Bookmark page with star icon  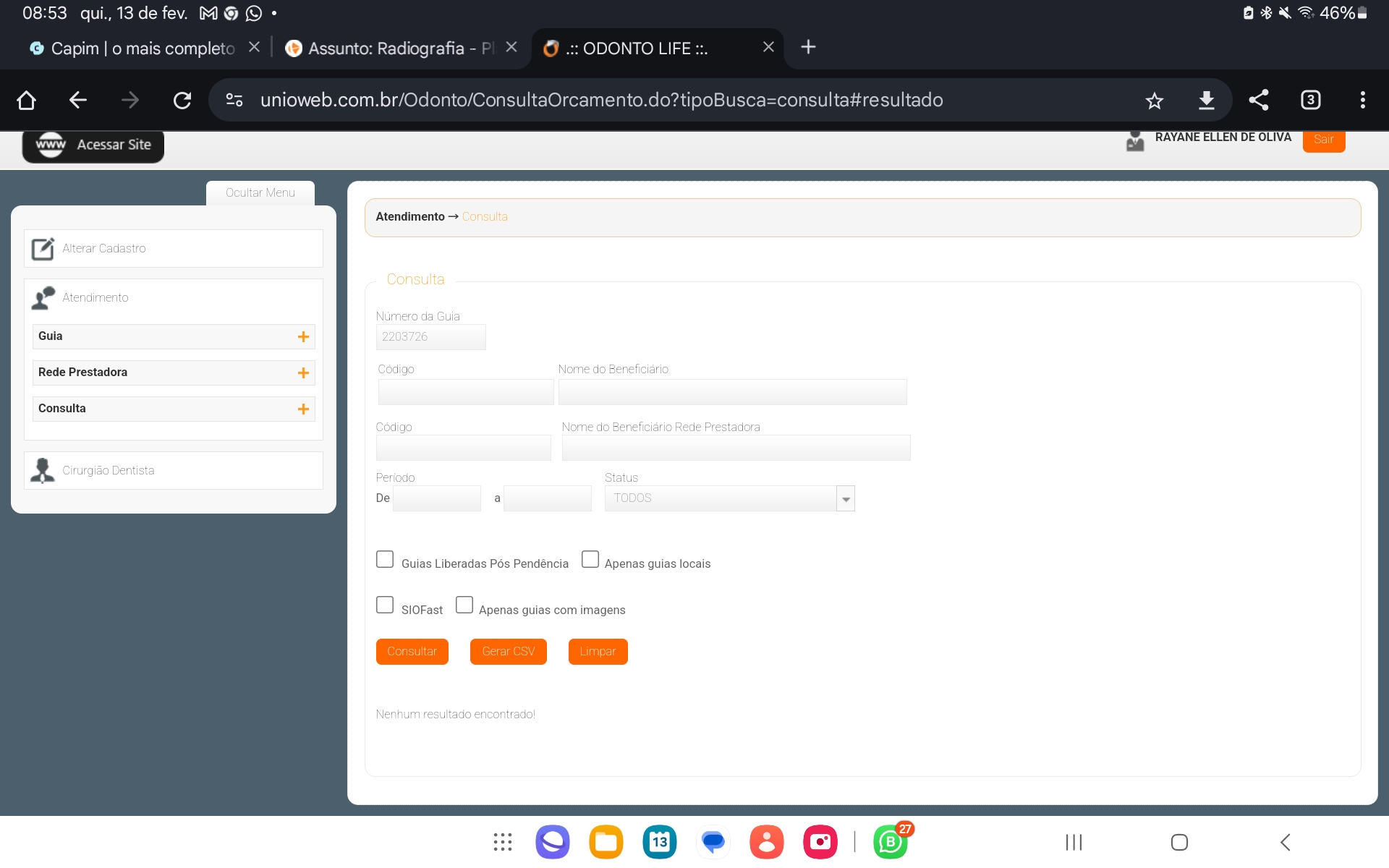click(1154, 101)
